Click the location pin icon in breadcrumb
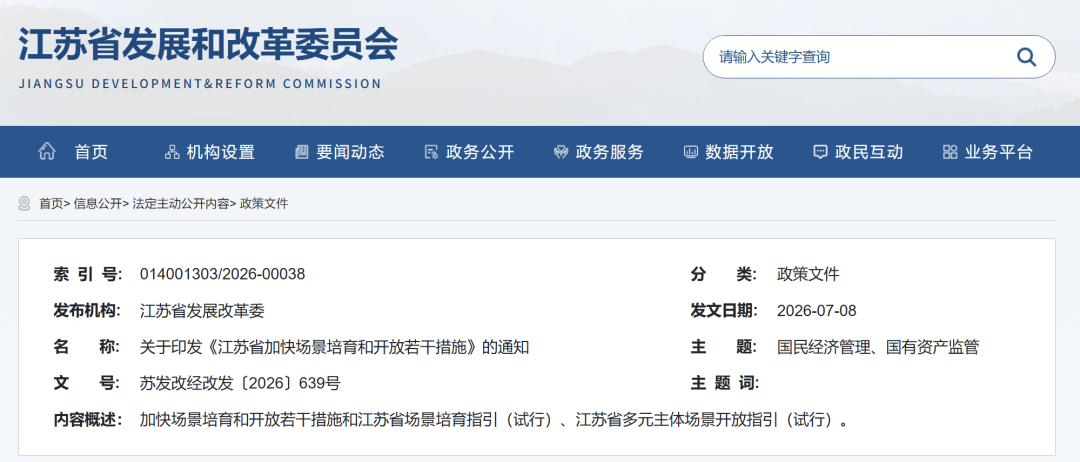 pos(25,203)
